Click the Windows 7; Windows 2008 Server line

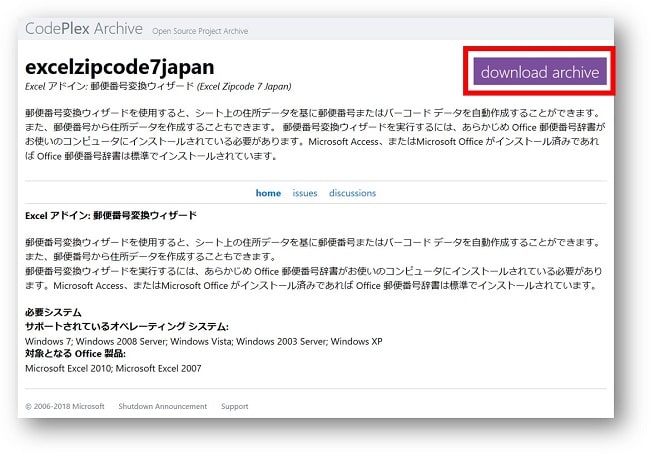[x=204, y=341]
